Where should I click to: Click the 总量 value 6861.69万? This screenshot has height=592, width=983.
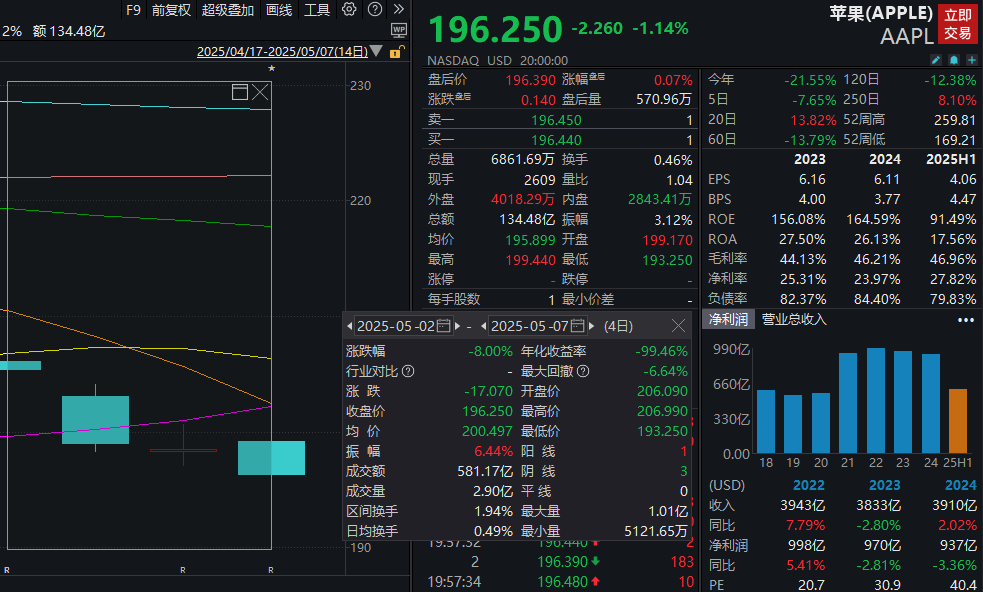point(522,160)
